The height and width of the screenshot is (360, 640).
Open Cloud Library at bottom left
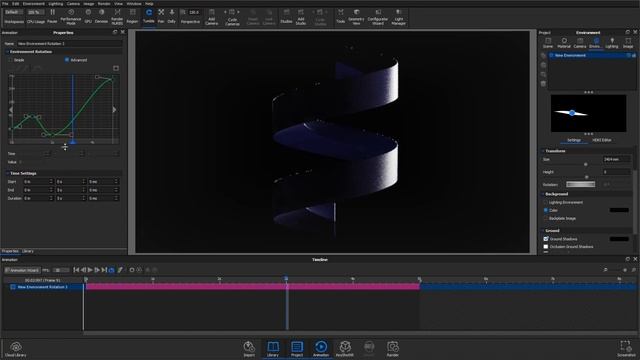pos(16,349)
